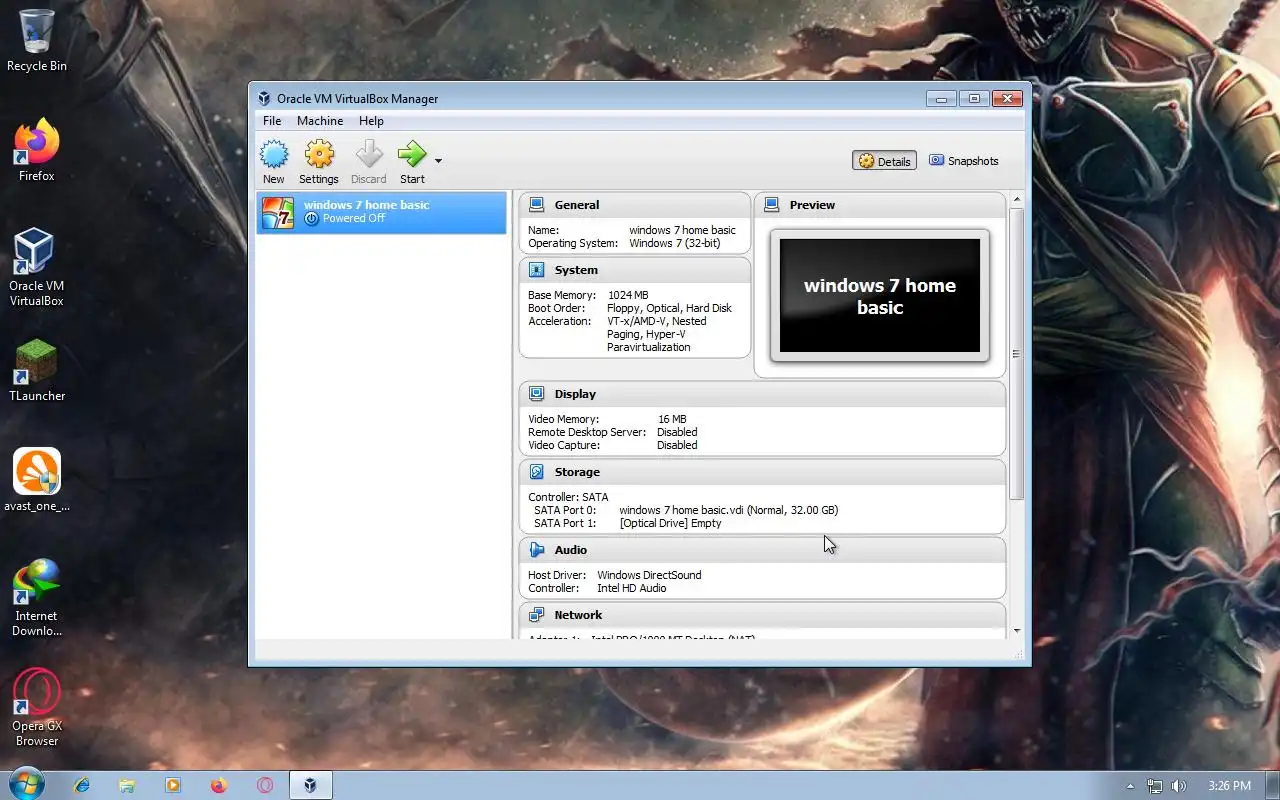
Task: Click the General section icon
Action: click(537, 205)
